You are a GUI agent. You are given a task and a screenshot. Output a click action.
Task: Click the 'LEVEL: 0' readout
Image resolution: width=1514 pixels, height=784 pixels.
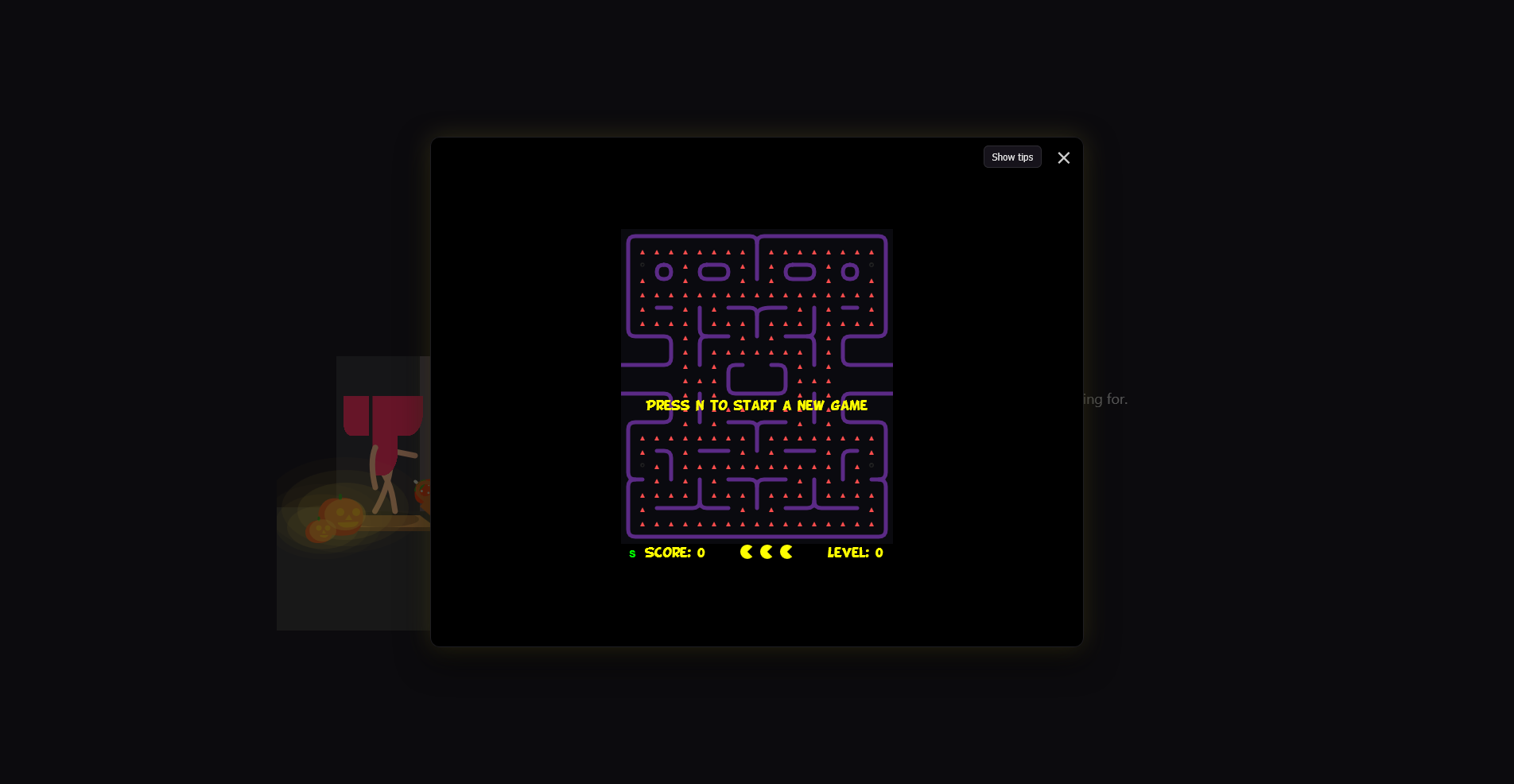coord(855,553)
